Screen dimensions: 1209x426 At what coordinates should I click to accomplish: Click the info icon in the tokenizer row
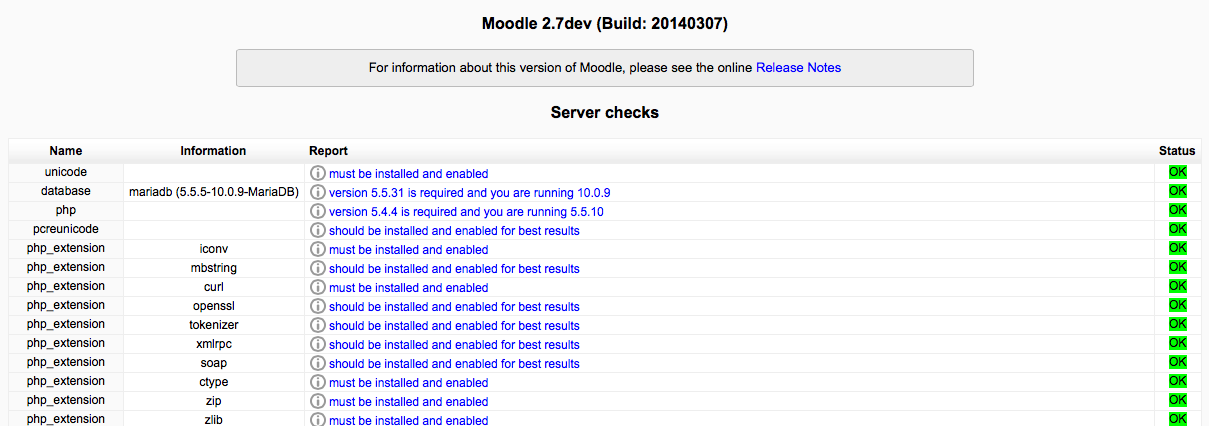[x=318, y=326]
